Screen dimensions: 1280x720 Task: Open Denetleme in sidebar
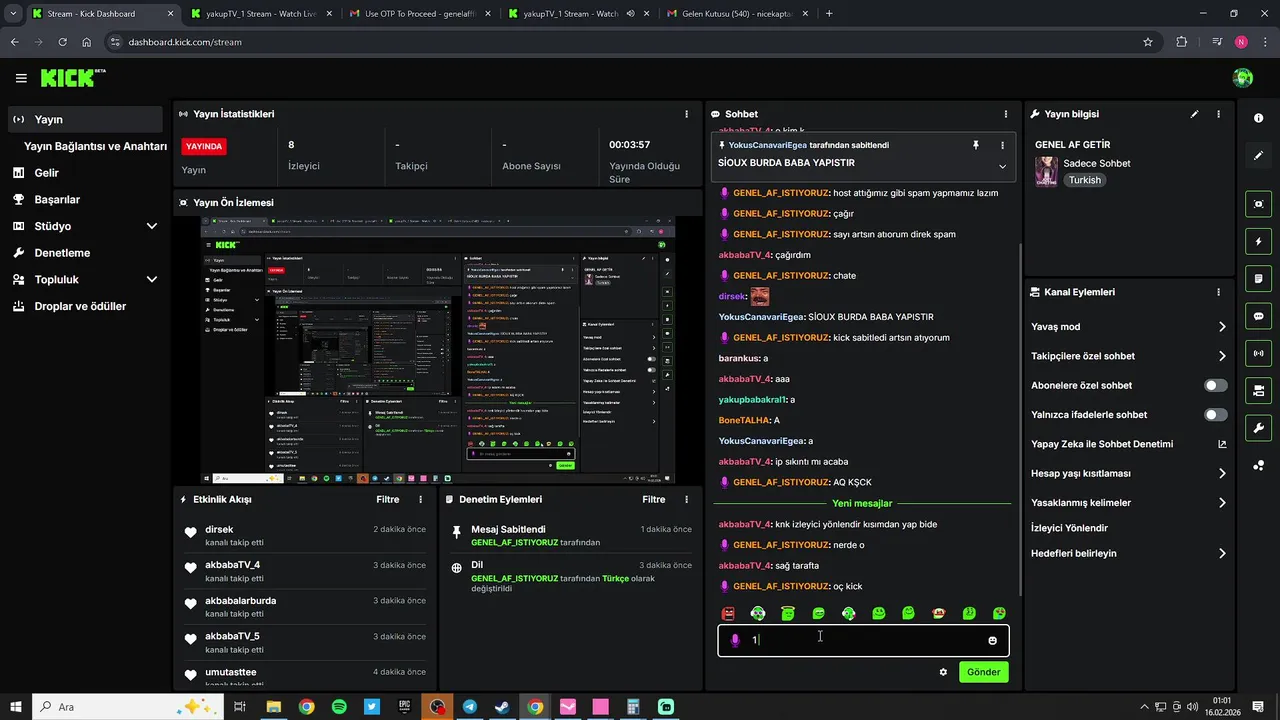[62, 253]
